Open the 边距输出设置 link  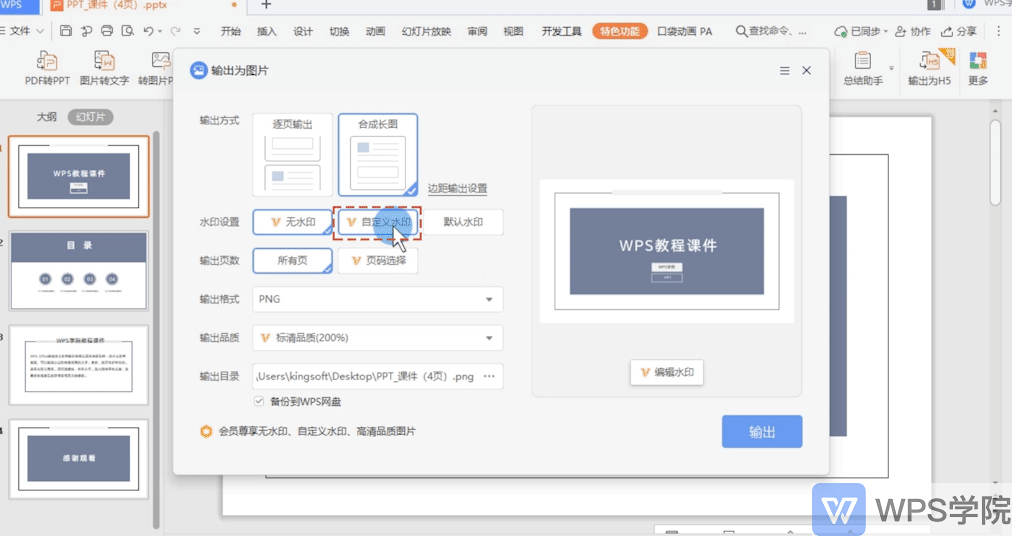(x=457, y=188)
